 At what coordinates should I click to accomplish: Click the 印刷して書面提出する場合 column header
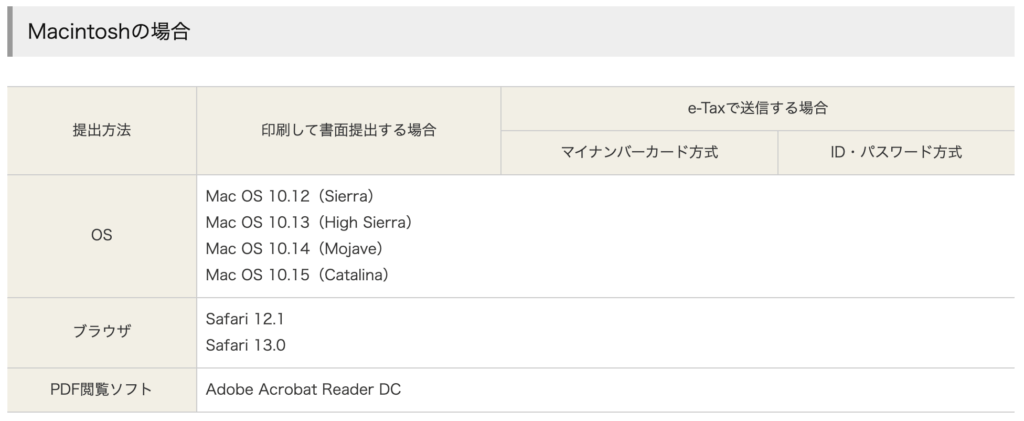pos(349,131)
